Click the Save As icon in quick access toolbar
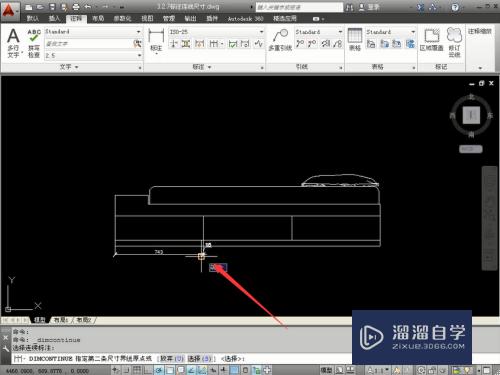This screenshot has height=375, width=500. (64, 7)
